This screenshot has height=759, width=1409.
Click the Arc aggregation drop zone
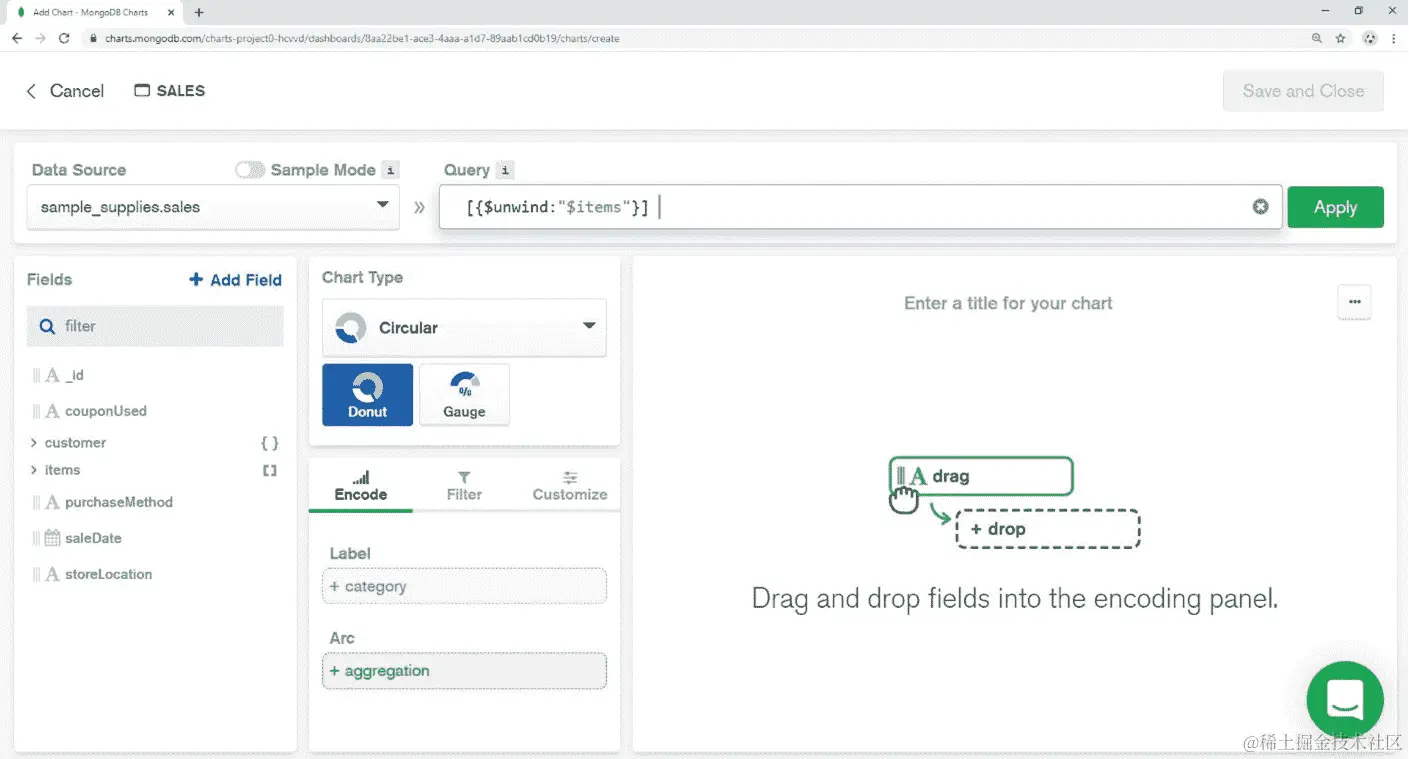[x=464, y=671]
